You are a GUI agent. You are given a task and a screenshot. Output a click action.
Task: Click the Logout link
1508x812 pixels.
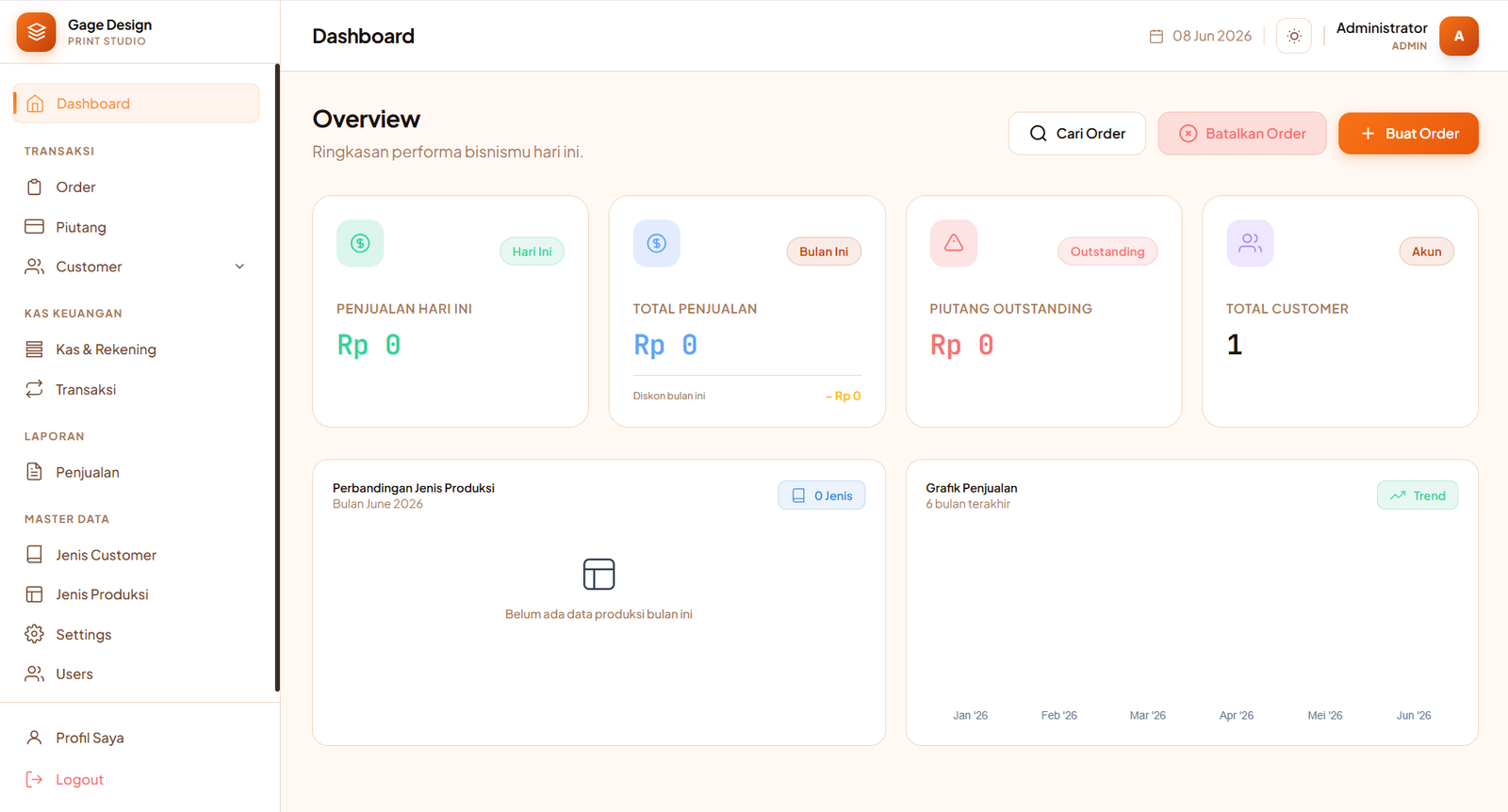(x=137, y=779)
